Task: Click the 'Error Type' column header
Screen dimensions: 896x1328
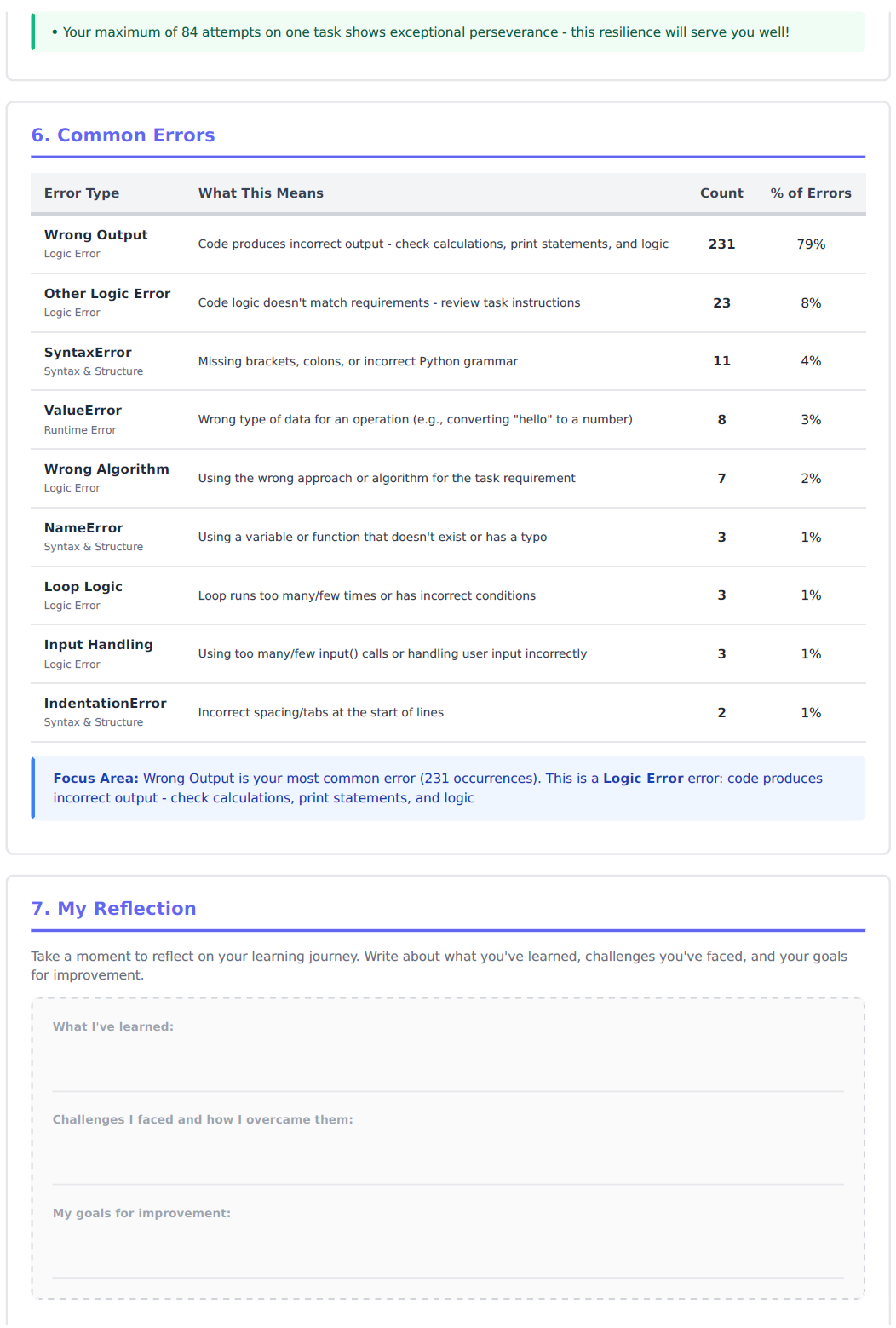Action: [82, 193]
